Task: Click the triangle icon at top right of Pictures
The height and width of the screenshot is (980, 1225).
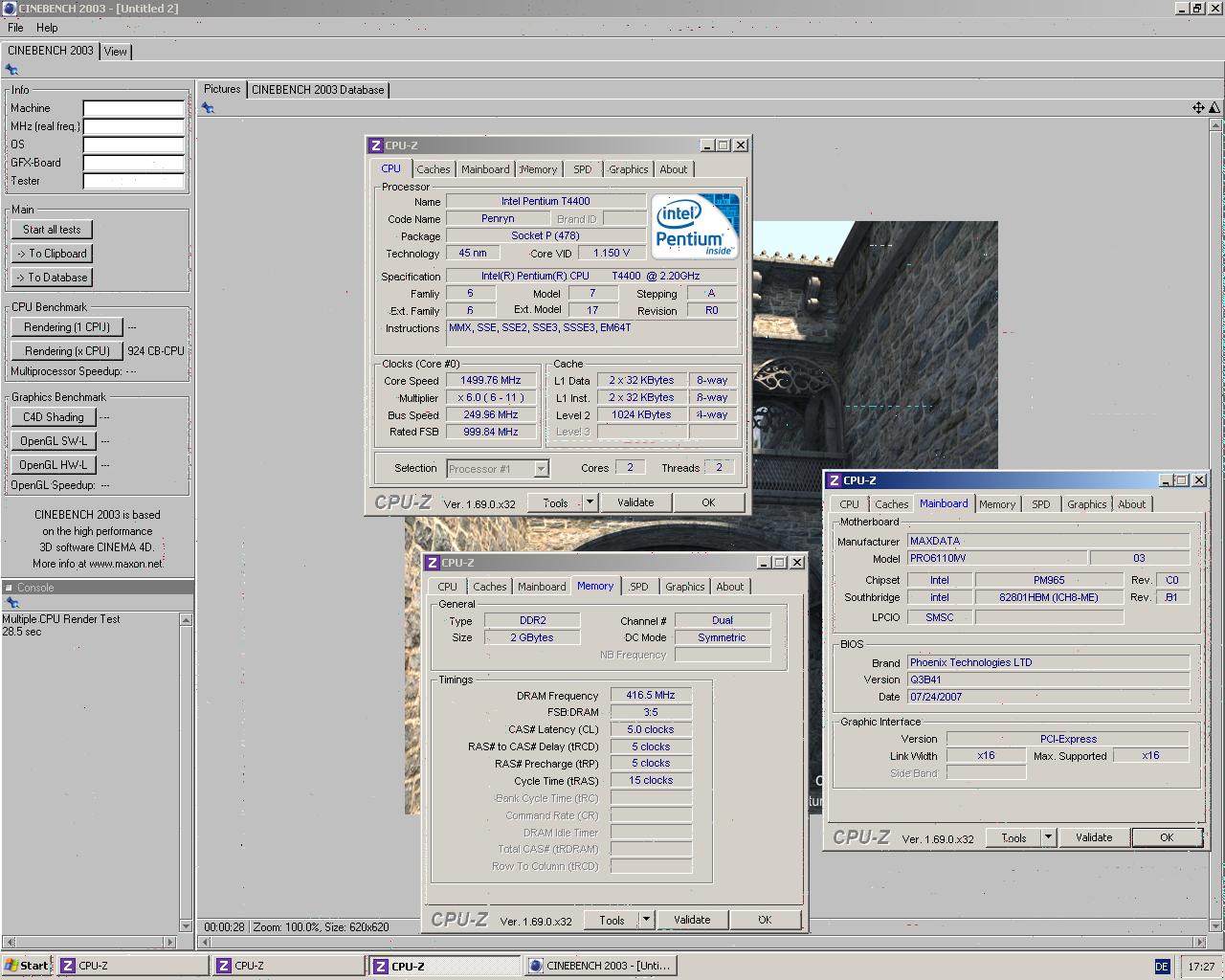Action: 1214,108
